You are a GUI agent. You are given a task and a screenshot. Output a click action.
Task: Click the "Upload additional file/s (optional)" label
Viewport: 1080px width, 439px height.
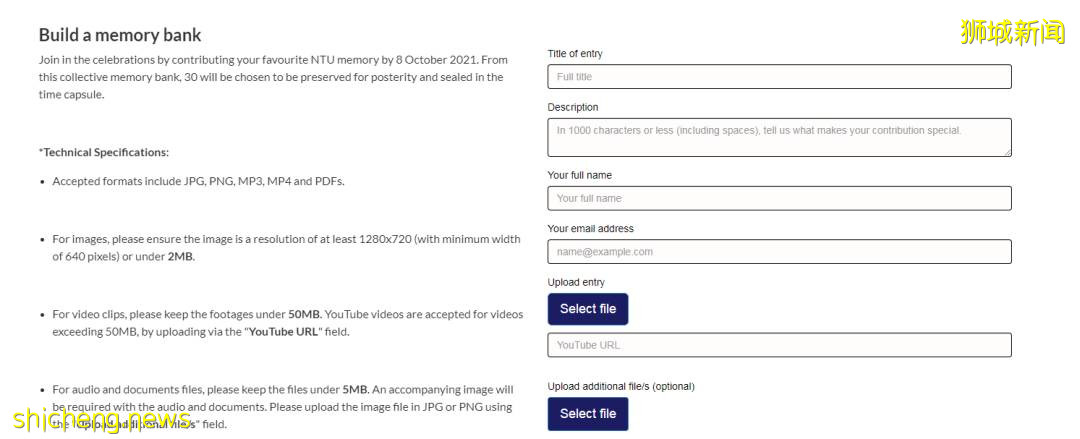tap(621, 386)
